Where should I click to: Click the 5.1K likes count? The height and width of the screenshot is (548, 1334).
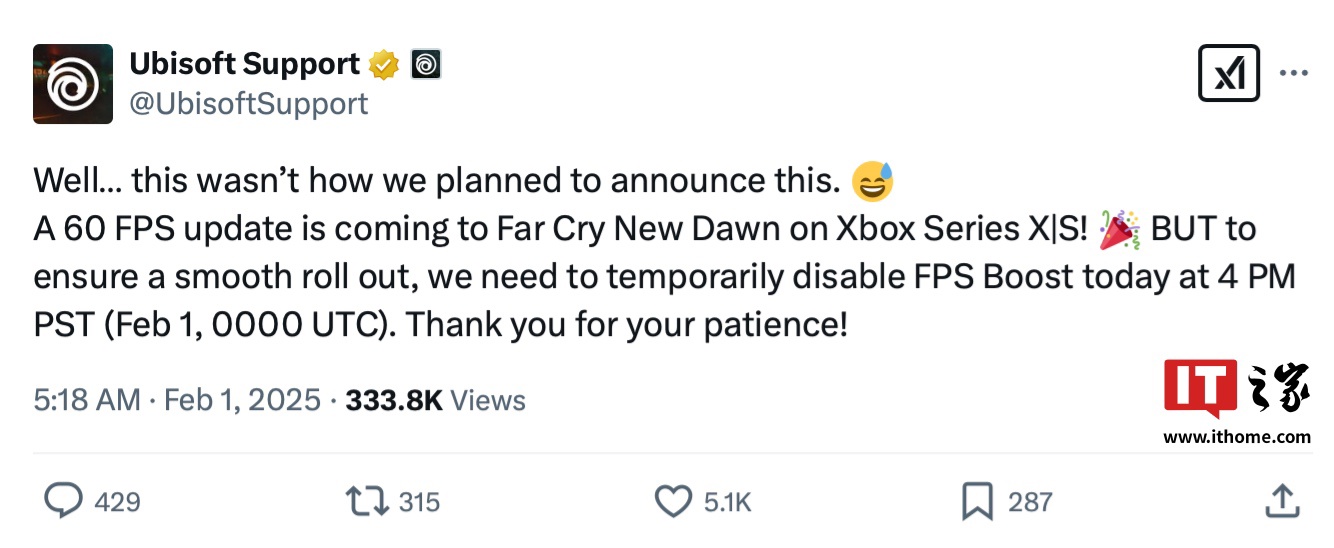pyautogui.click(x=727, y=502)
